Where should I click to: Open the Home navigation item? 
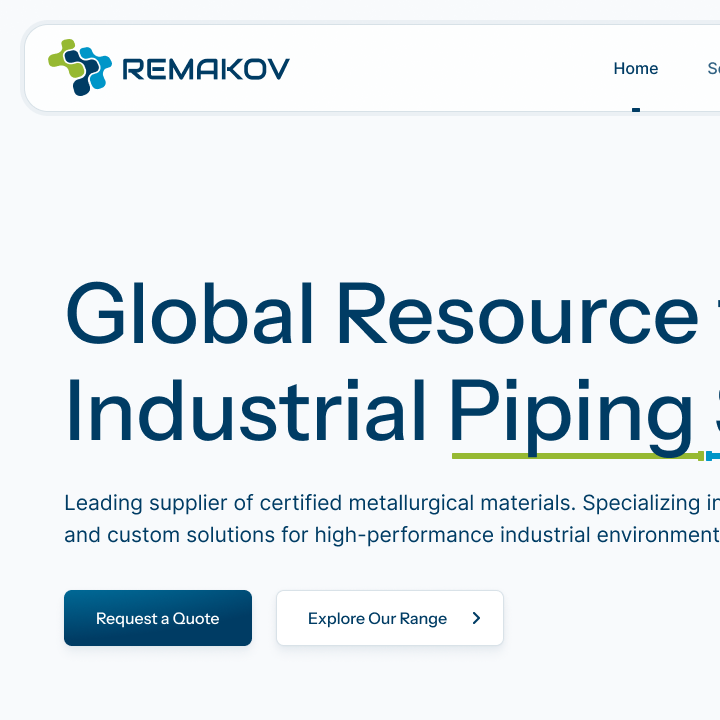point(635,68)
